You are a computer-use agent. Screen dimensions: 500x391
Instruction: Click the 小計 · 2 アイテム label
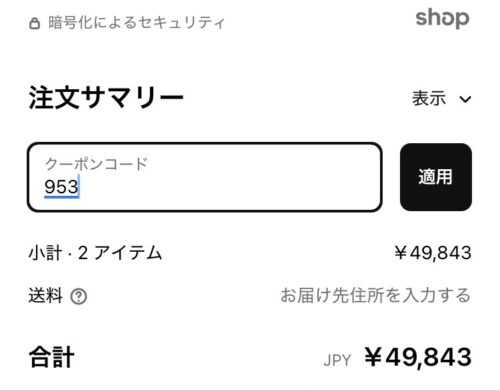pyautogui.click(x=95, y=253)
